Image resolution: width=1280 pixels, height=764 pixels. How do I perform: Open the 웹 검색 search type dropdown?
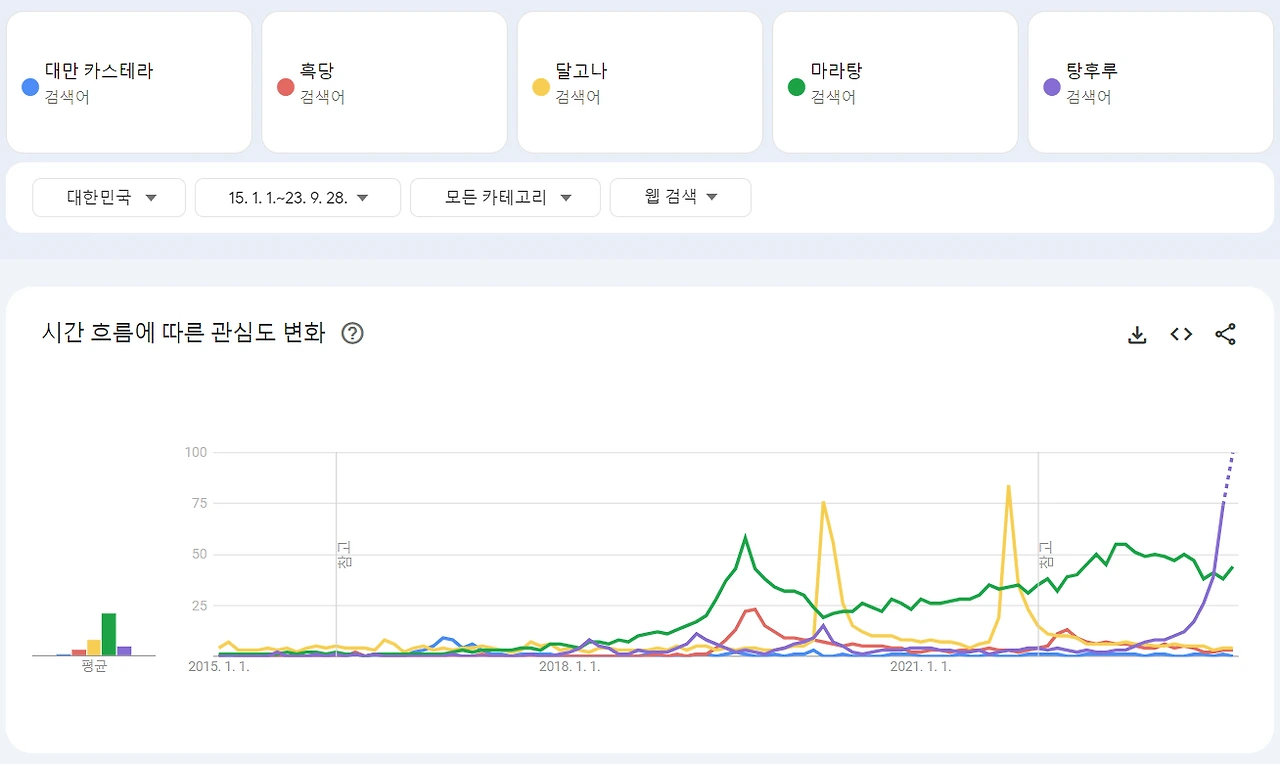point(680,197)
